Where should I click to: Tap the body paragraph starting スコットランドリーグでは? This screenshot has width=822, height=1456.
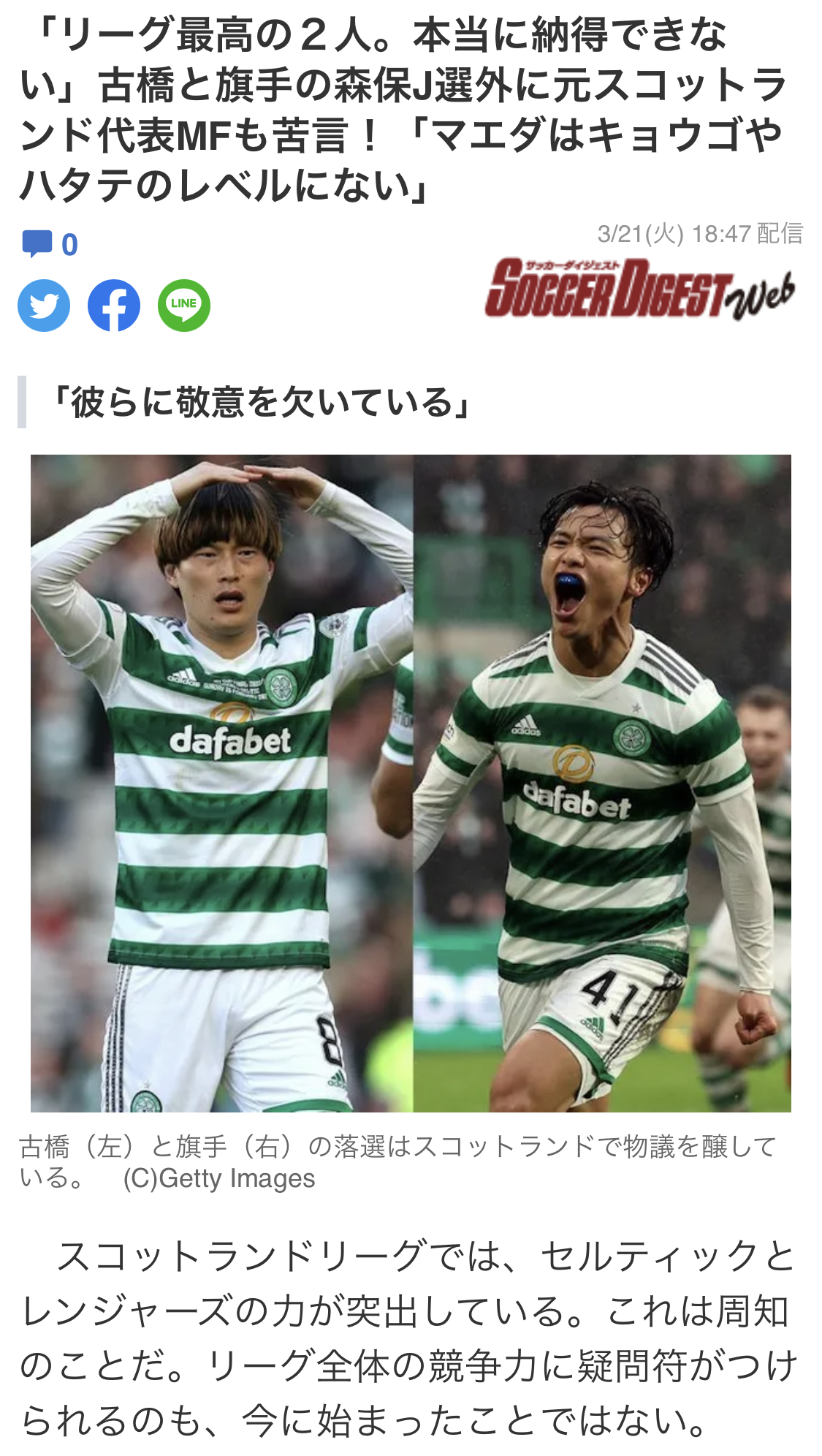coord(408,1339)
